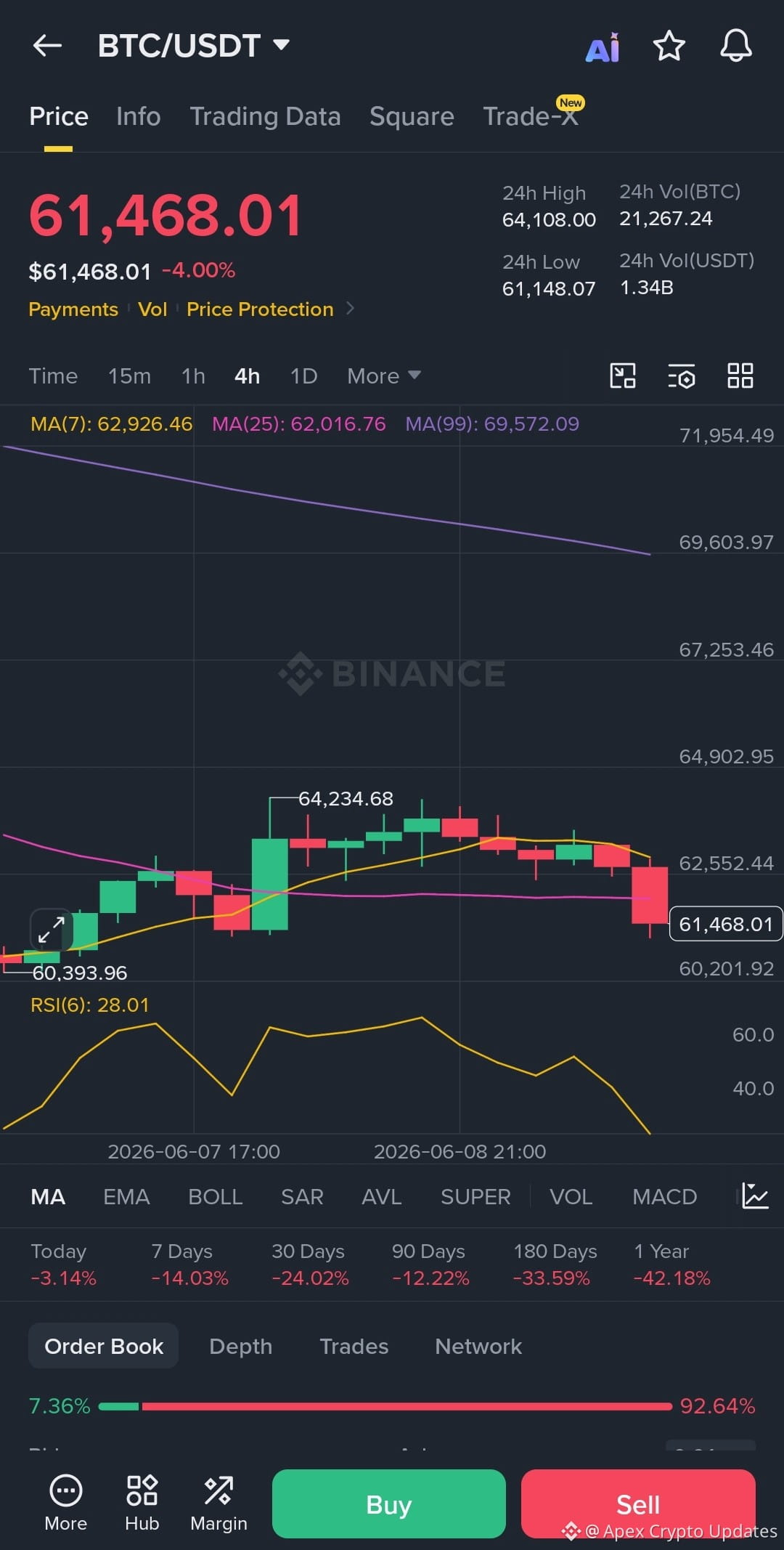
Task: Tap the 90 Days -12.22% performance
Action: 430,1265
